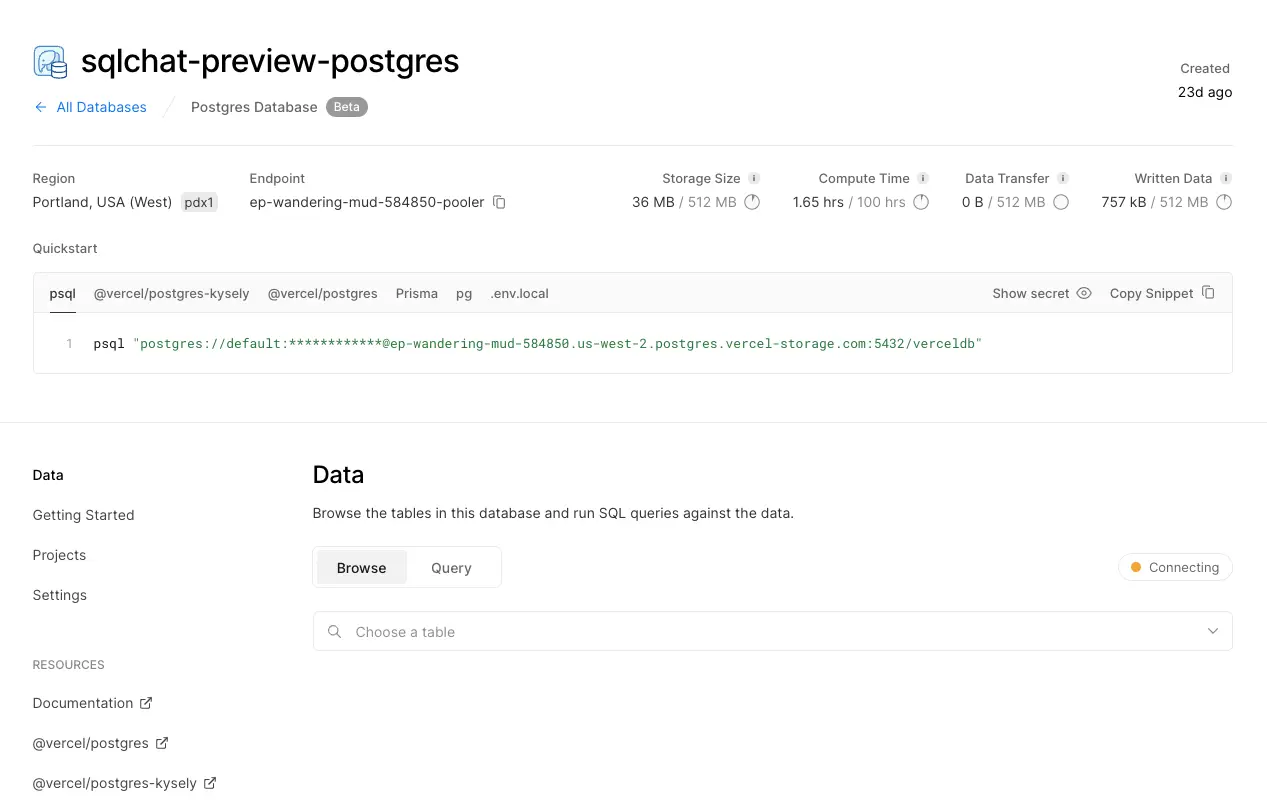Click the Postgres database logo icon
This screenshot has width=1267, height=810.
point(50,62)
